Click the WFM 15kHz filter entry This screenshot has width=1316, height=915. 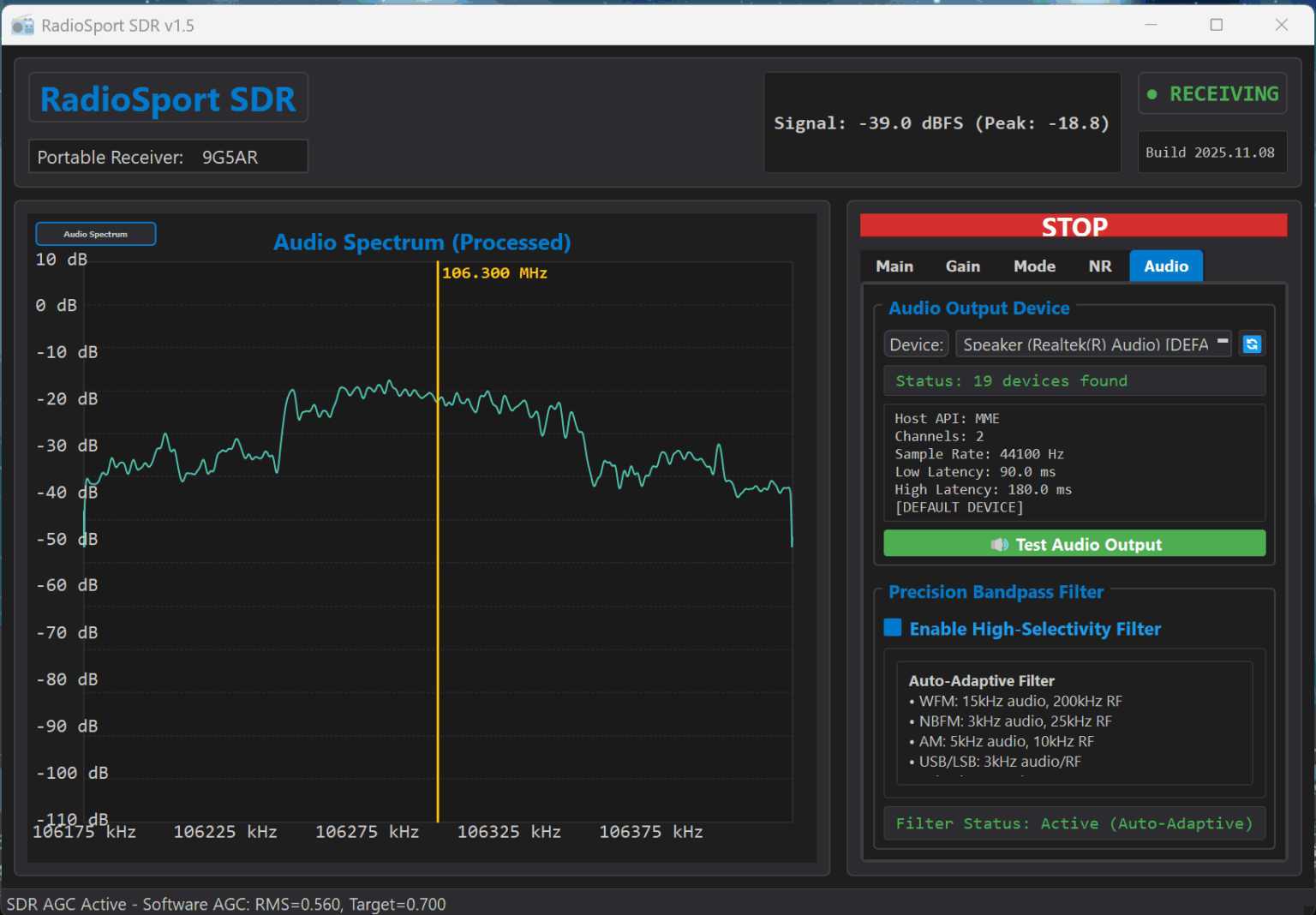[1016, 700]
